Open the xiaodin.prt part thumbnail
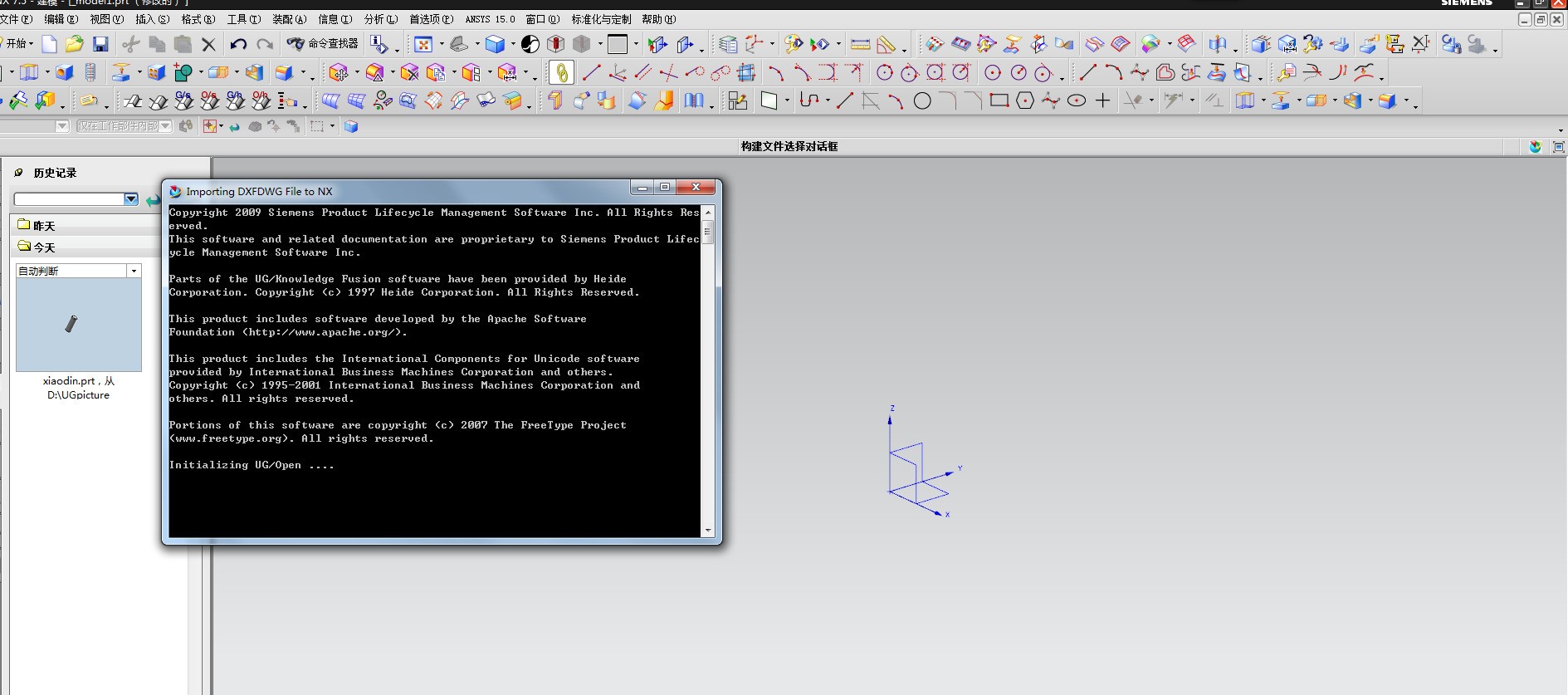 coord(79,325)
